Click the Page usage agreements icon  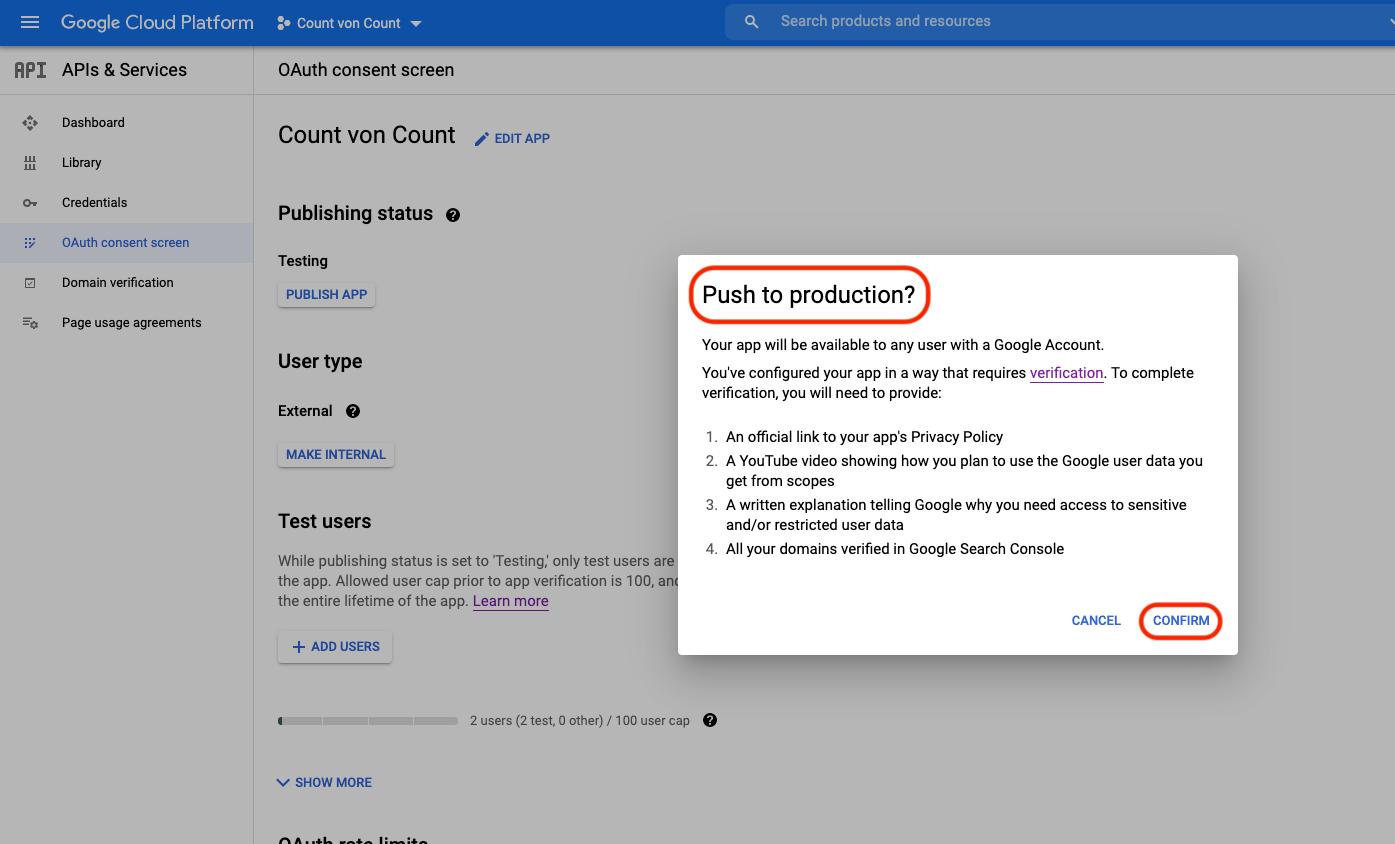[x=30, y=323]
